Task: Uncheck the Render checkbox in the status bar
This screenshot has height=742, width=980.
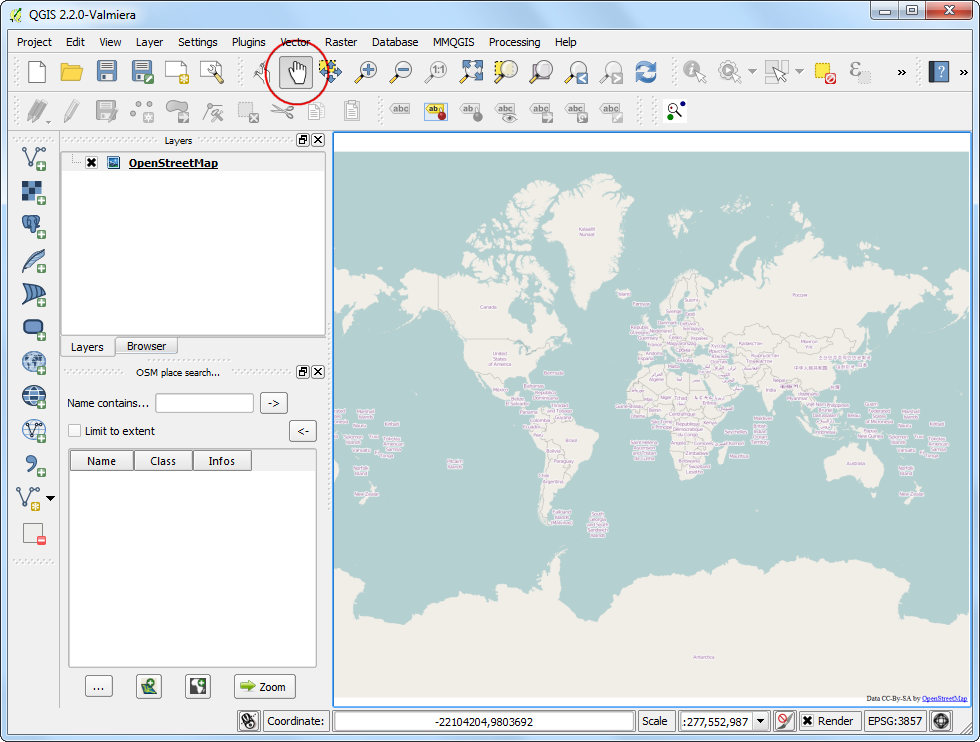Action: pos(807,721)
